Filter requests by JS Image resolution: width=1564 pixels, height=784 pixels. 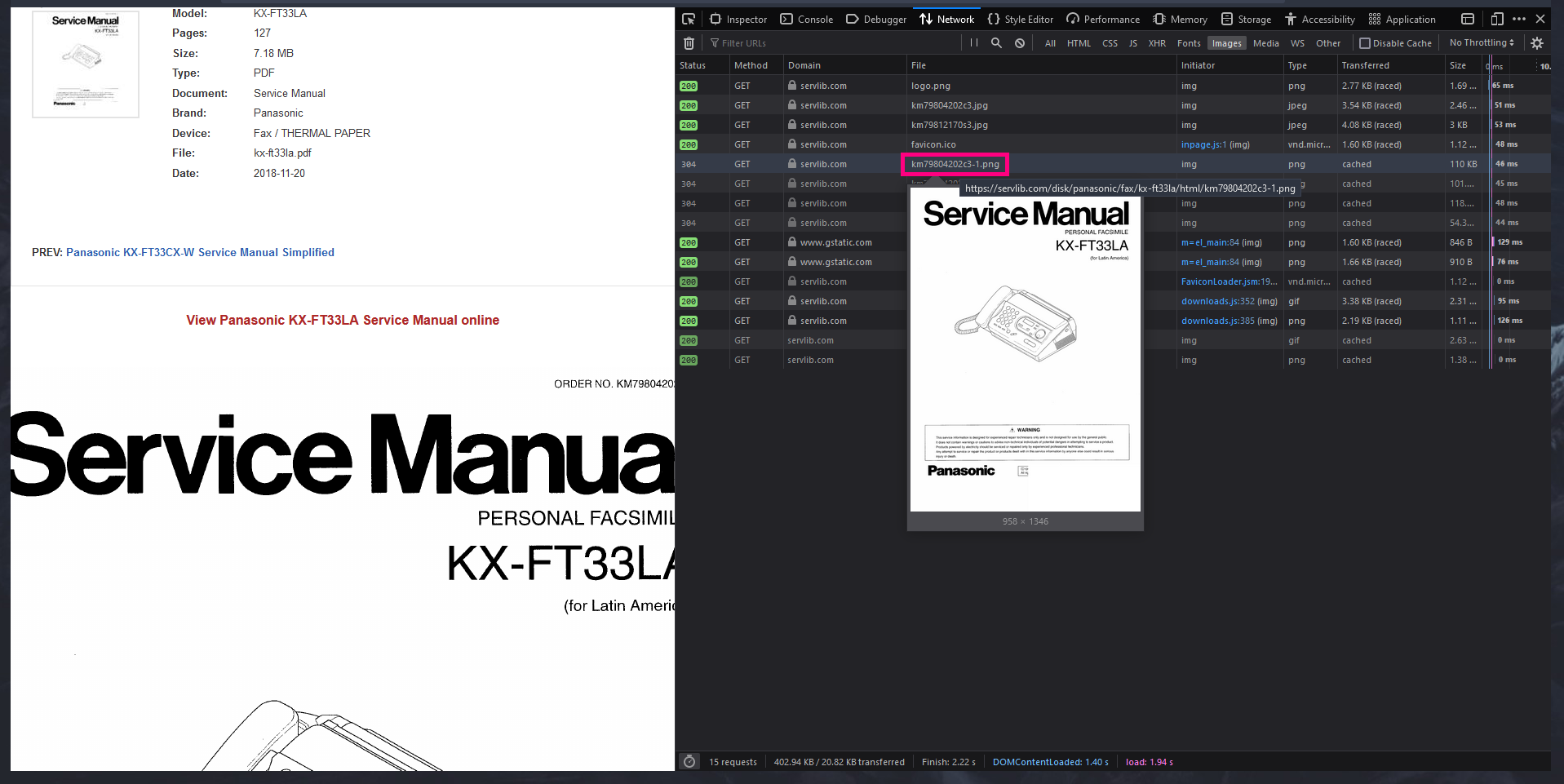click(1133, 43)
